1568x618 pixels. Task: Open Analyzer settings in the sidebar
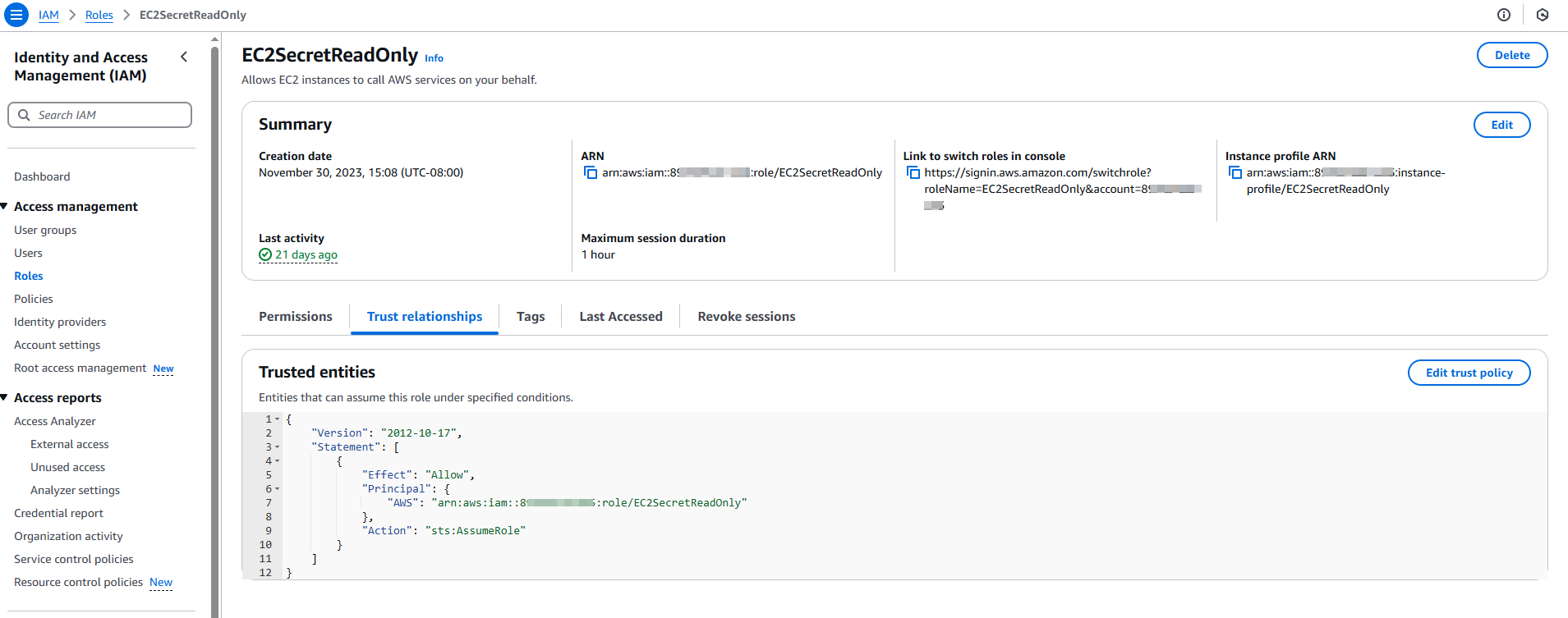click(x=76, y=490)
